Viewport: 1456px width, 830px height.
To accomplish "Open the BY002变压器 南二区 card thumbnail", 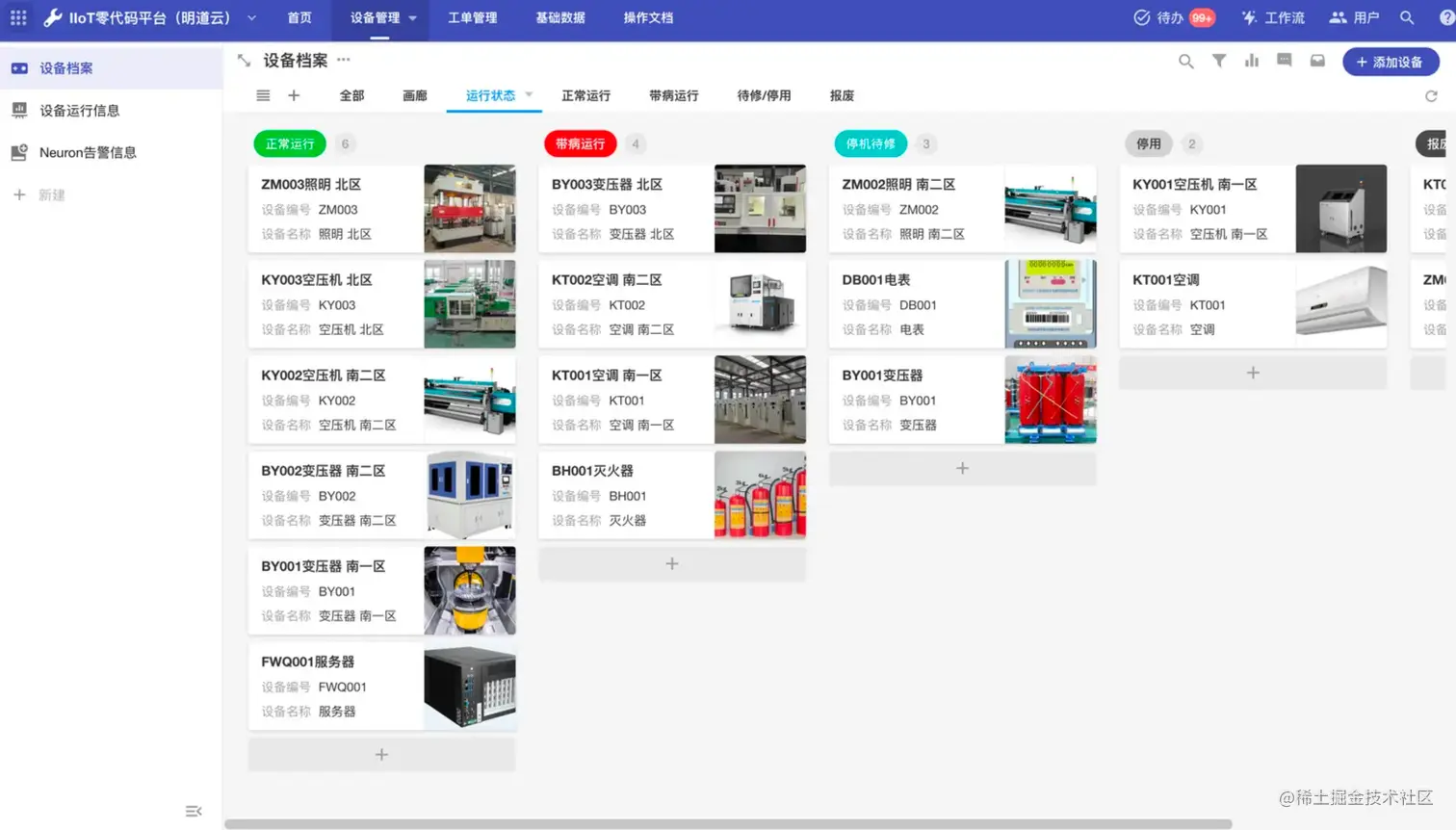I will 470,495.
